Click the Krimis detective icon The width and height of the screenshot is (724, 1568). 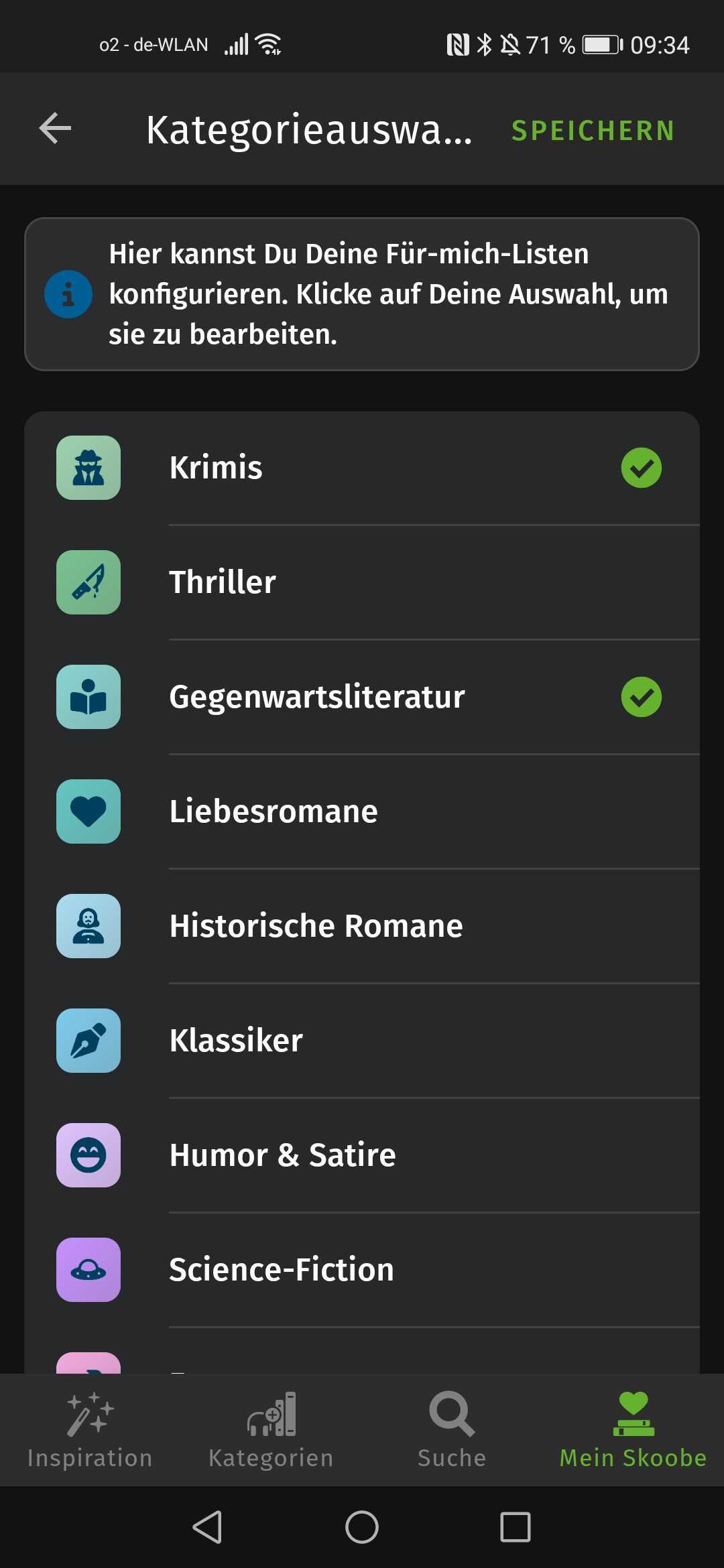point(88,468)
